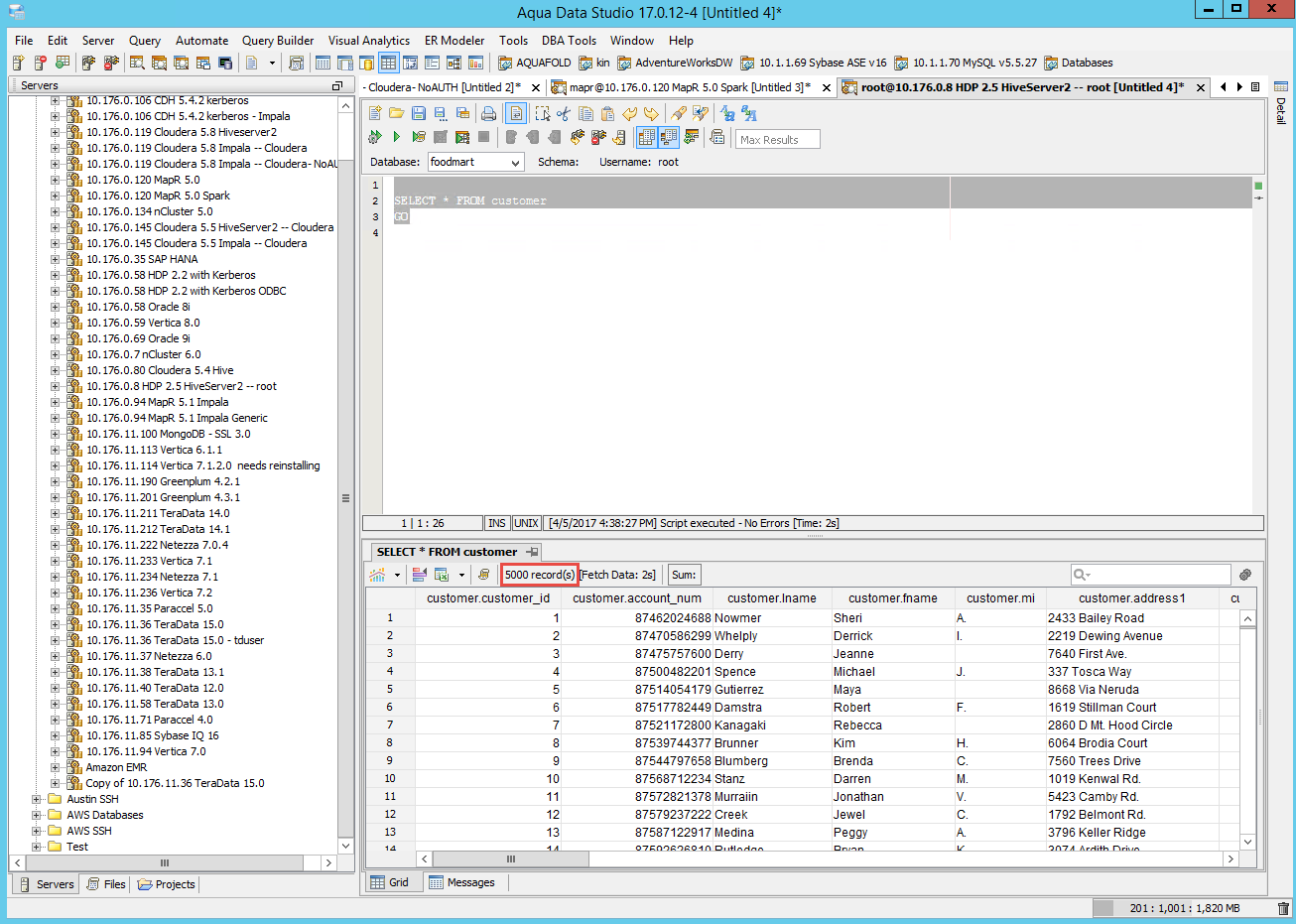Viewport: 1296px width, 924px height.
Task: Click the bar-chart window icon in main toolbar
Action: click(x=475, y=63)
